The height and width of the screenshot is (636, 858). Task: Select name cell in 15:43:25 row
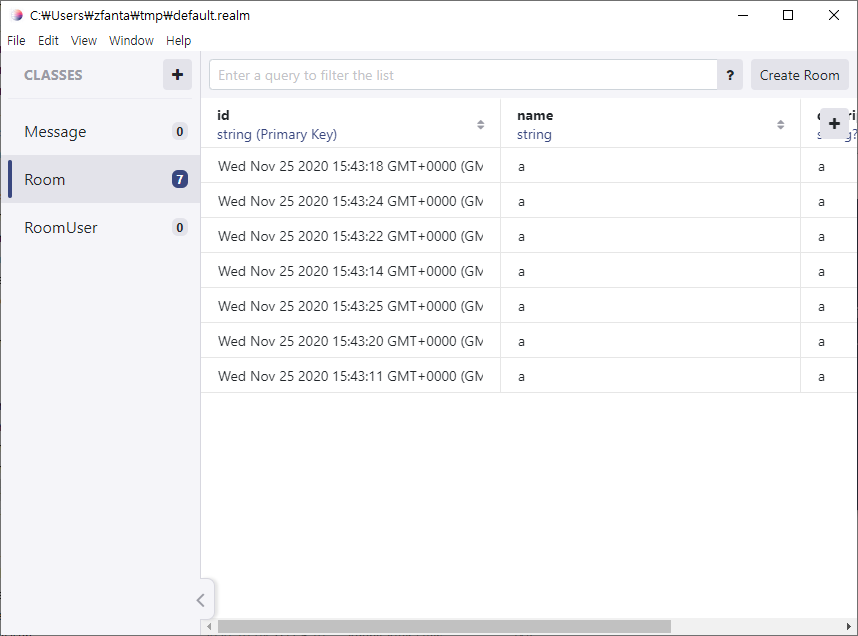click(x=651, y=306)
